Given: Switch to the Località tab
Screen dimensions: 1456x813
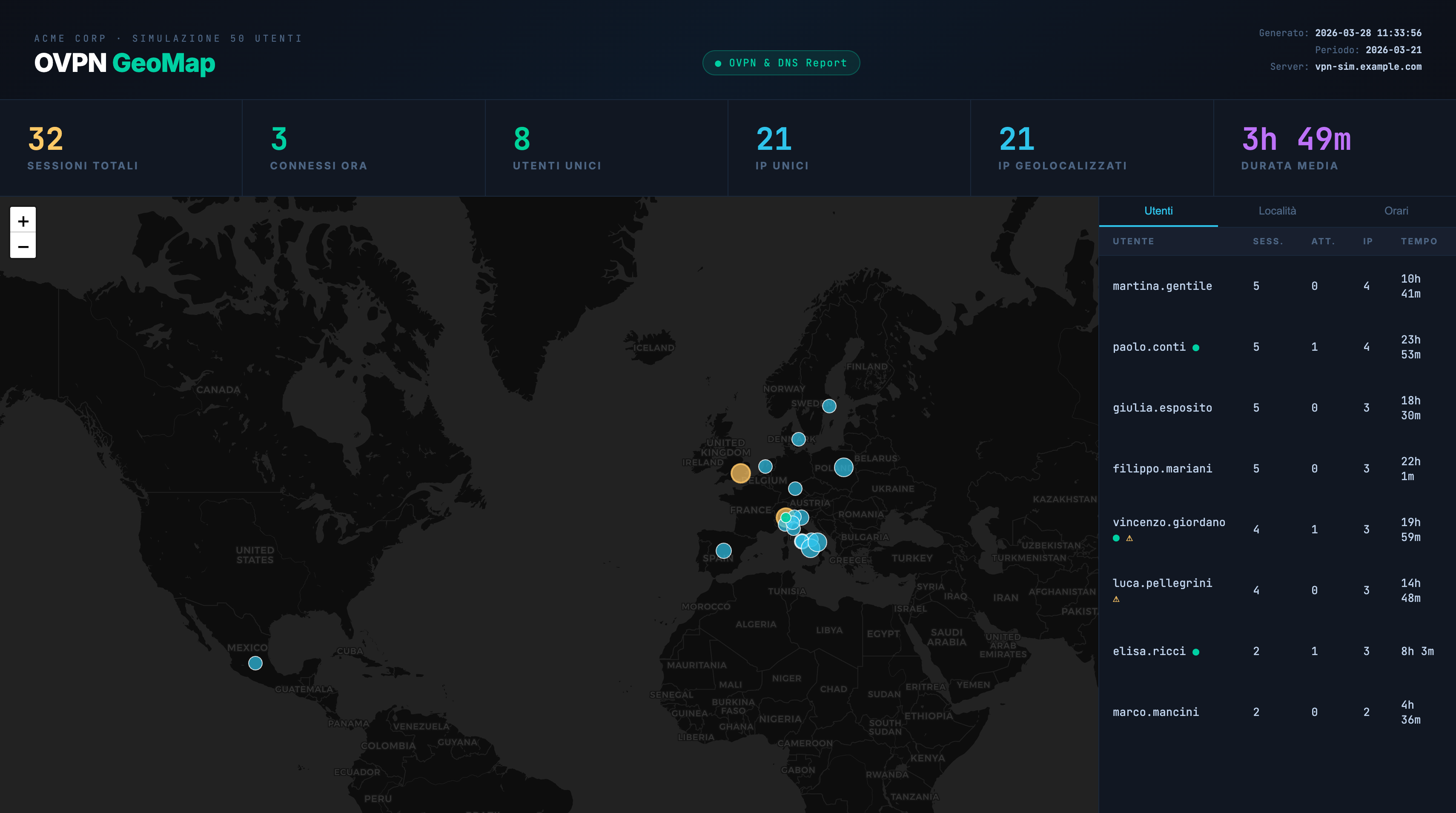Looking at the screenshot, I should pyautogui.click(x=1277, y=211).
